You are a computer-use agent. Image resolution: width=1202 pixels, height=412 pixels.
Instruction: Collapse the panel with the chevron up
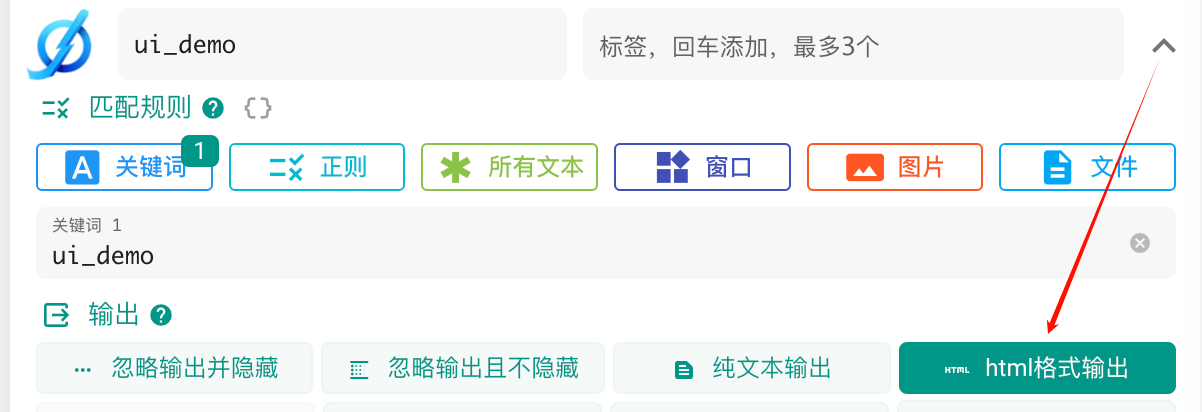point(1163,45)
